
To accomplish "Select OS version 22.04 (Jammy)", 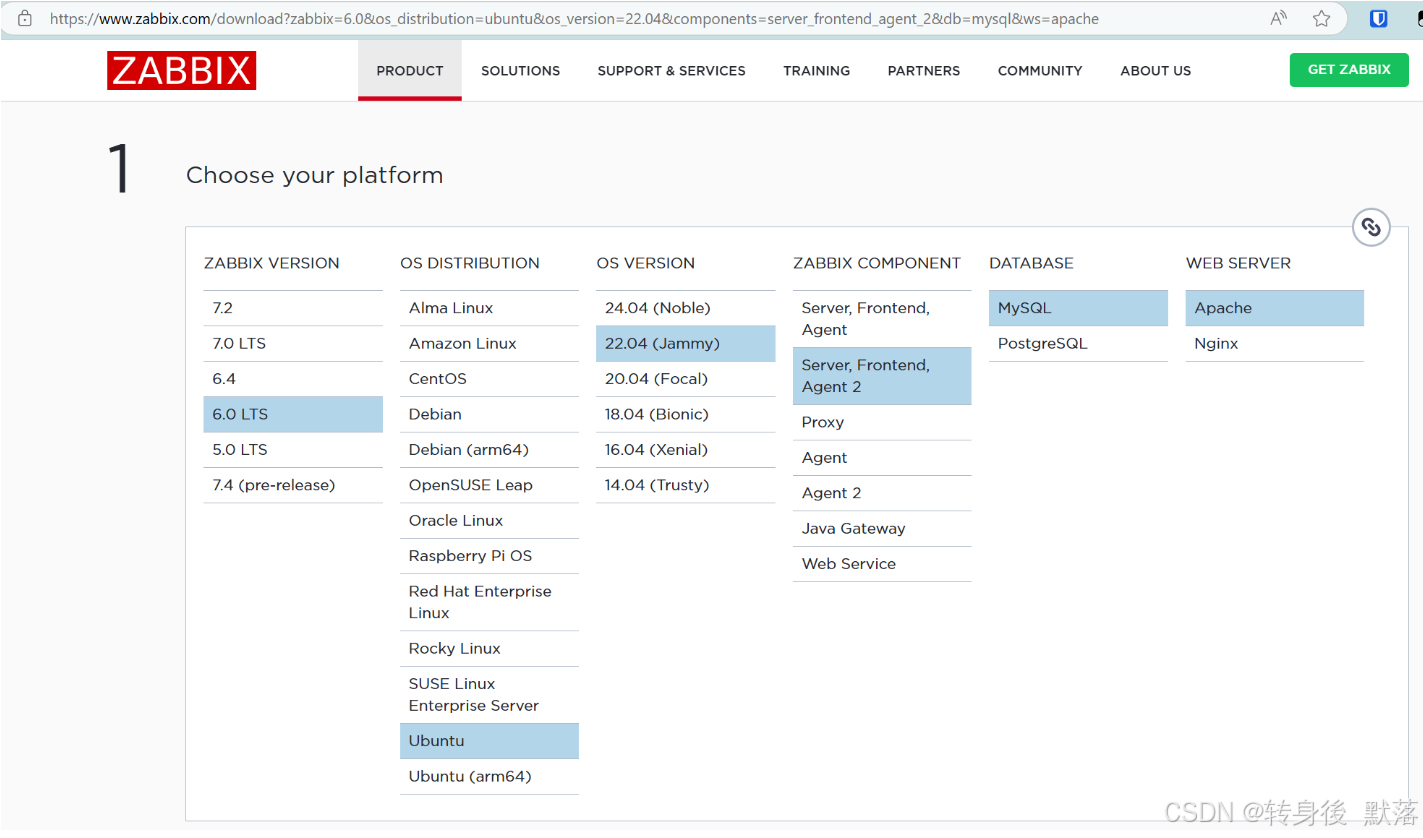I will click(x=685, y=343).
